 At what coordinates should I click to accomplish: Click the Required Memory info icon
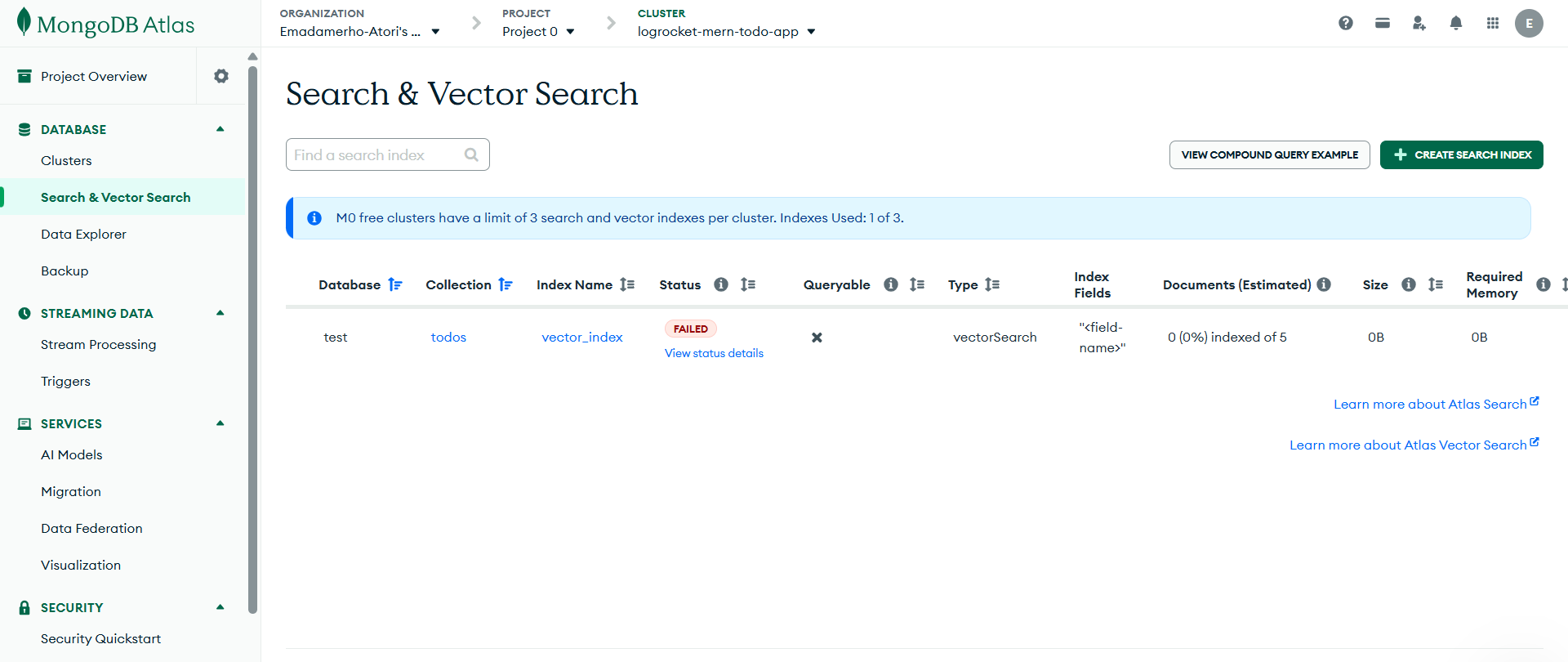click(x=1543, y=284)
